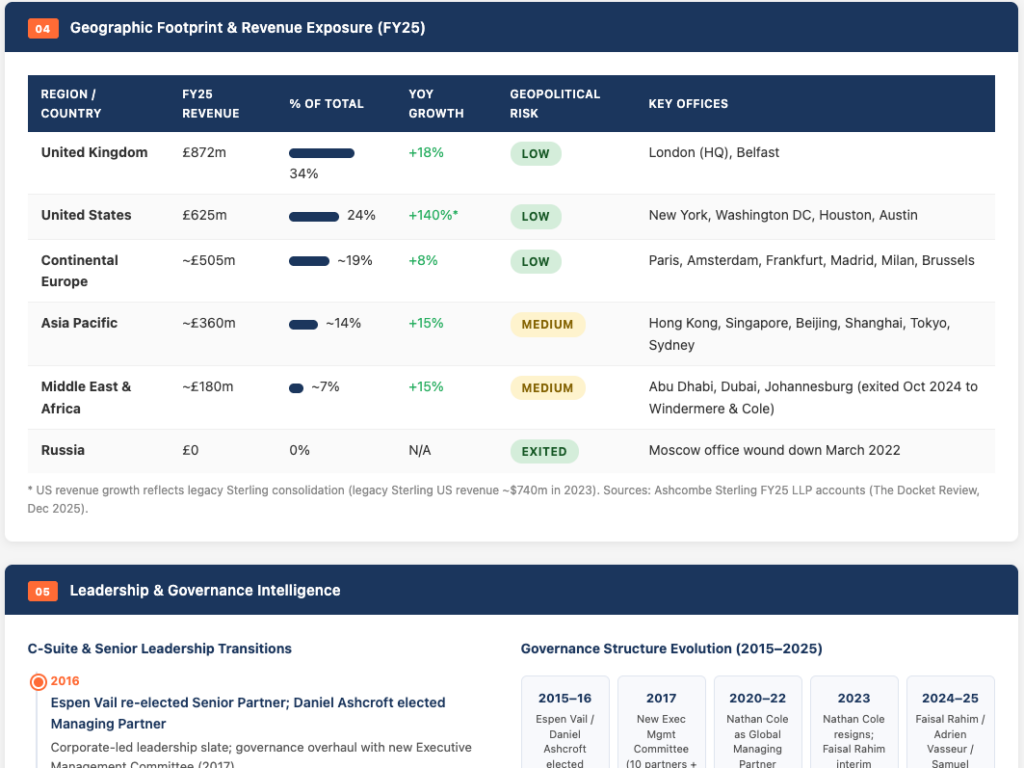Click the Asia Pacific MEDIUM risk badge
Image resolution: width=1024 pixels, height=768 pixels.
[x=547, y=325]
